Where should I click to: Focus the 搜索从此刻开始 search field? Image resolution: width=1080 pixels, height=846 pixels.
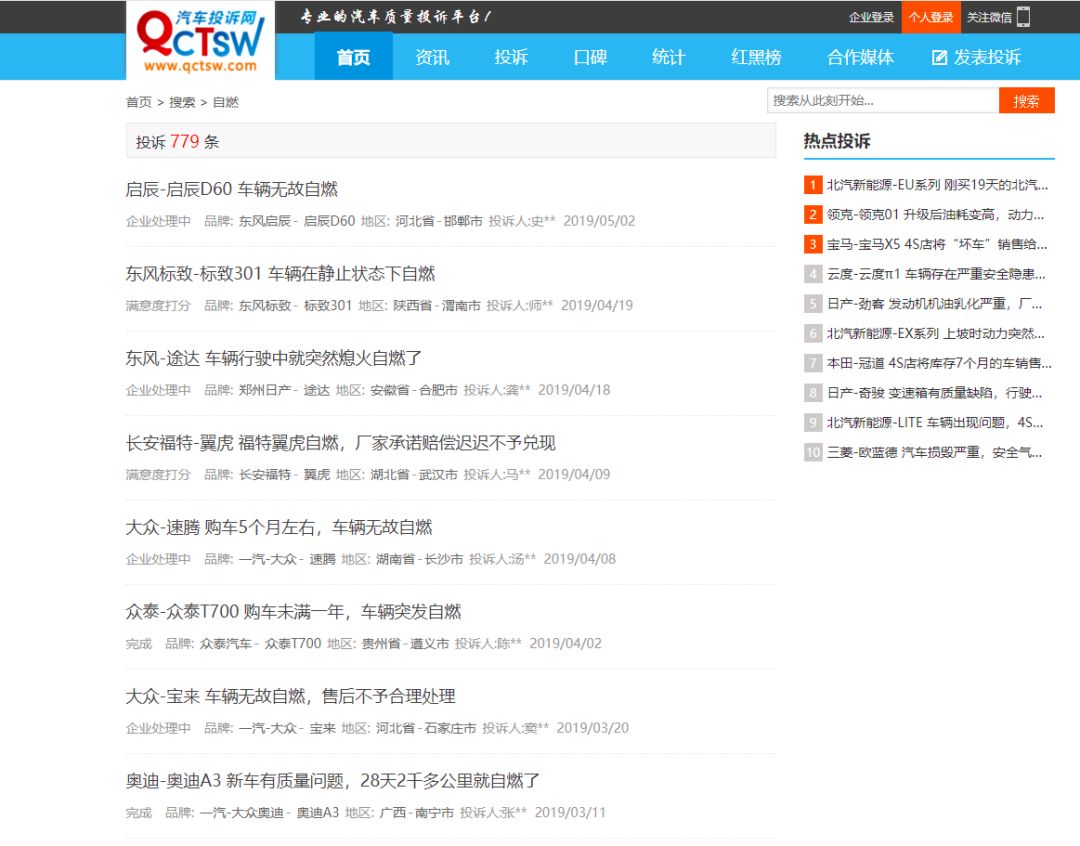click(882, 100)
